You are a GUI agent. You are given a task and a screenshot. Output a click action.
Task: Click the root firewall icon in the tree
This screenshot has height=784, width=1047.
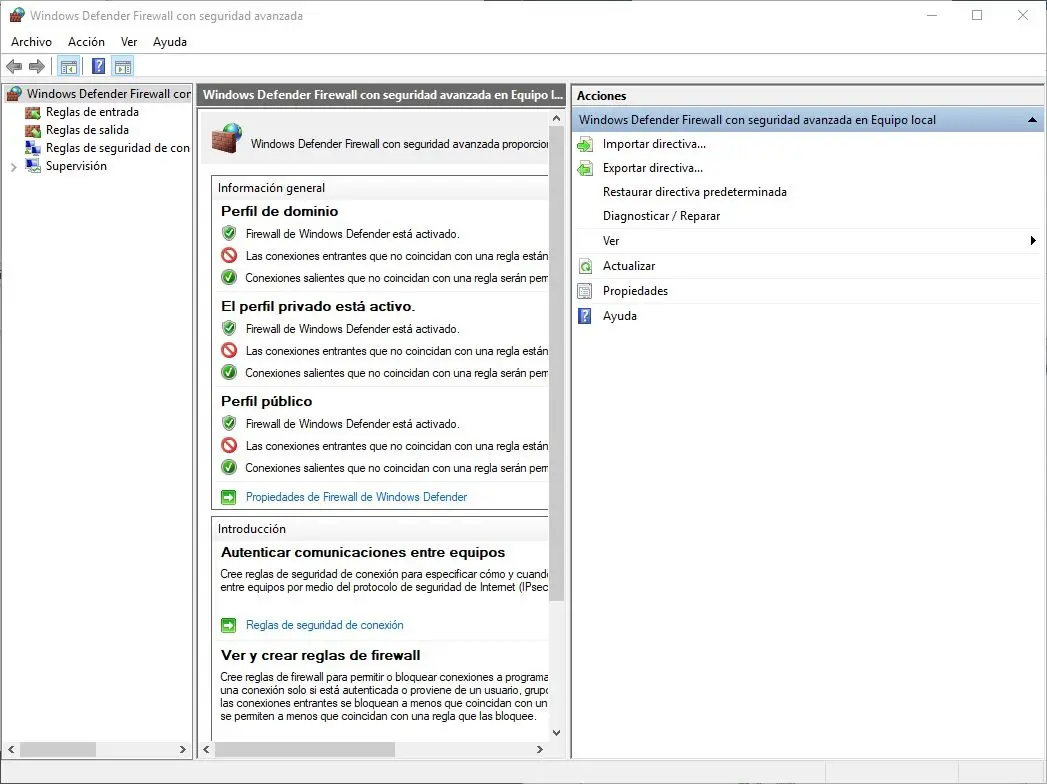click(14, 94)
